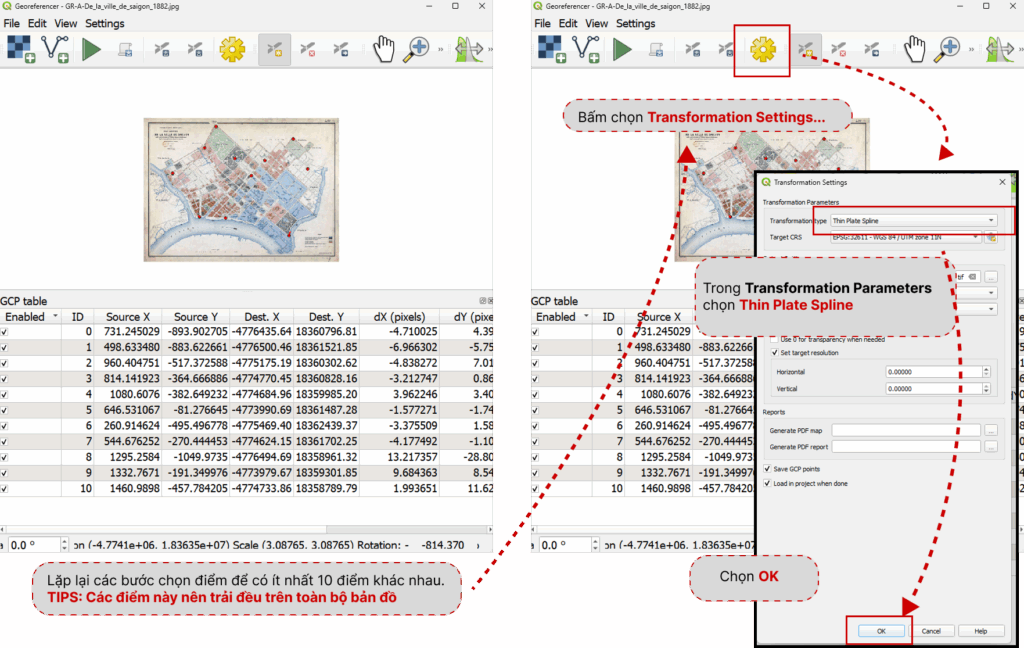This screenshot has width=1024, height=648.
Task: Toggle Enabled checkbox for GCP ID 5, right table
Action: point(536,410)
